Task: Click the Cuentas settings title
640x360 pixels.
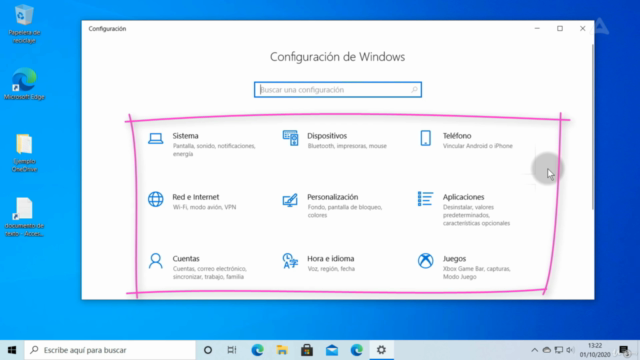Action: [x=186, y=259]
